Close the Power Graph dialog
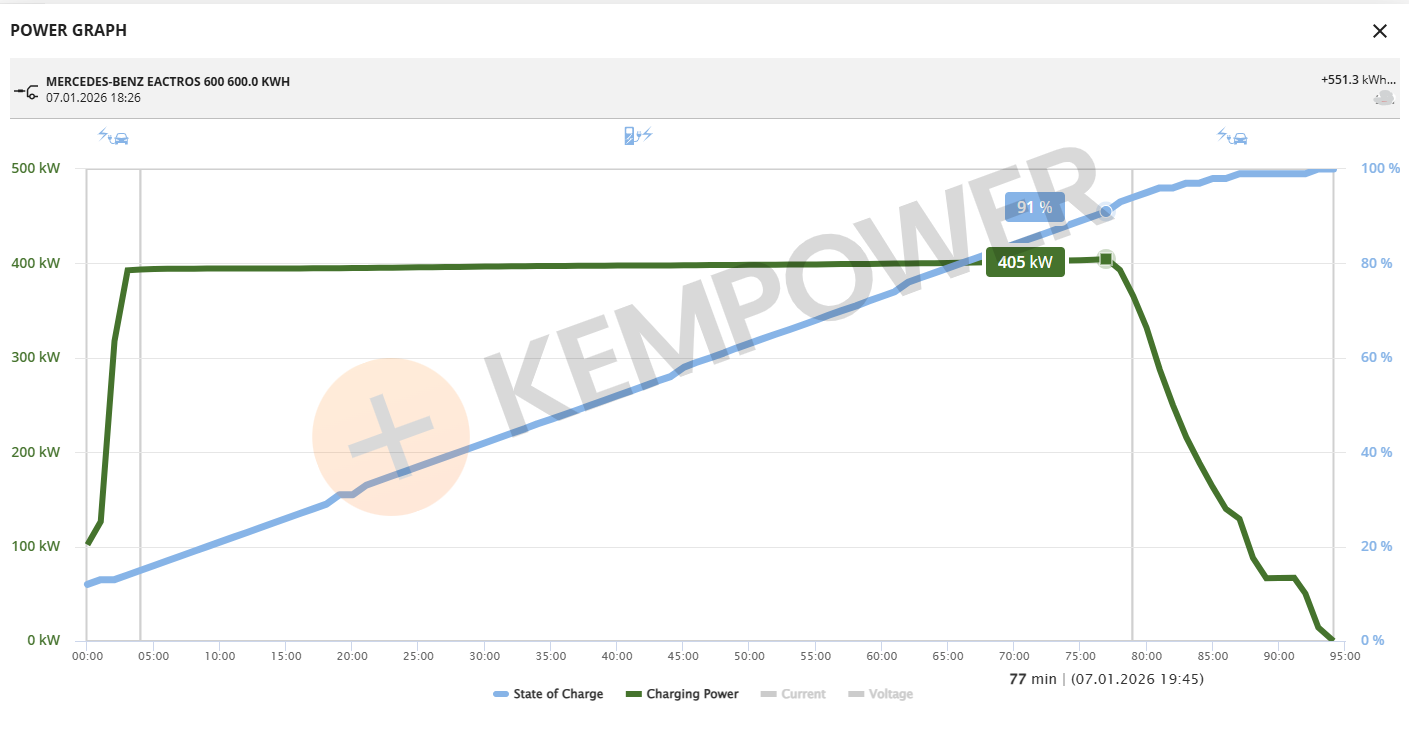The width and height of the screenshot is (1409, 731). coord(1380,31)
